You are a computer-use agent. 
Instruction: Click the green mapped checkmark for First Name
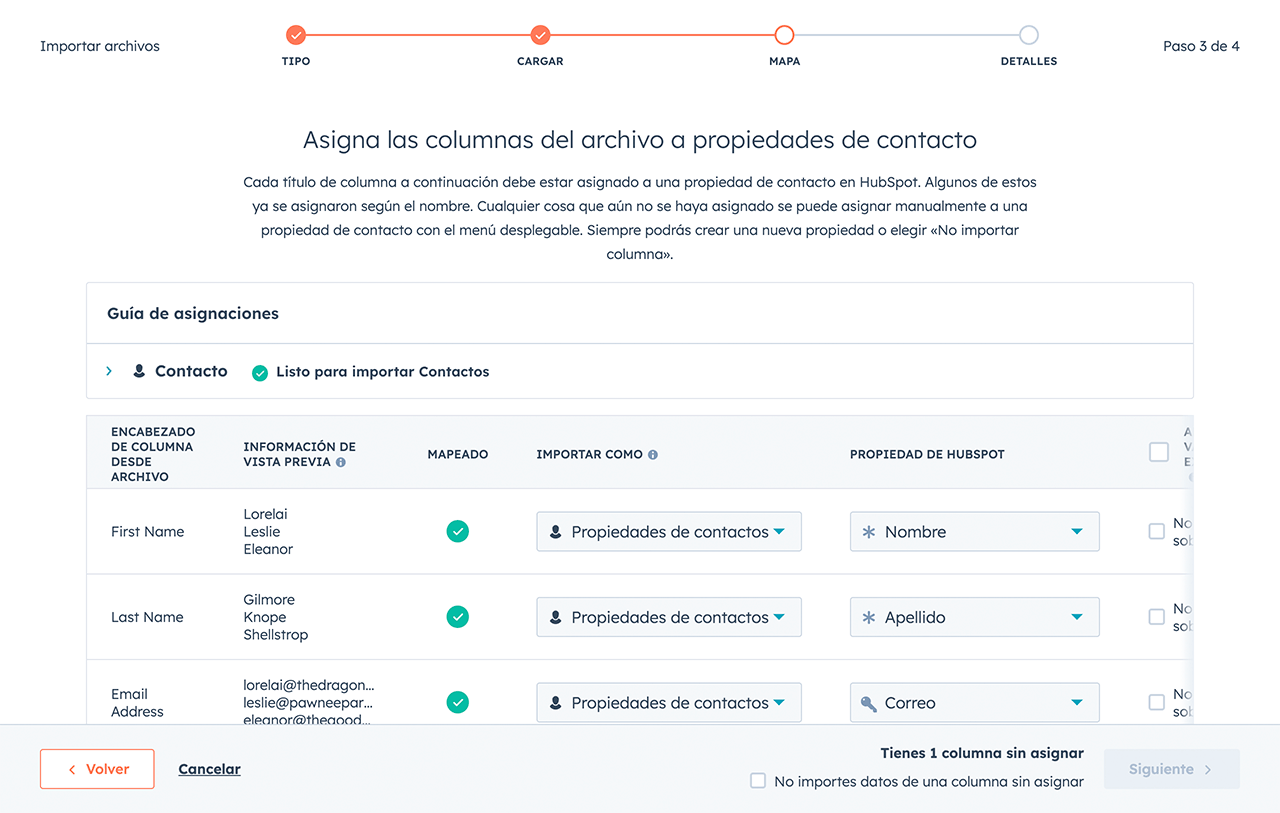pyautogui.click(x=458, y=532)
